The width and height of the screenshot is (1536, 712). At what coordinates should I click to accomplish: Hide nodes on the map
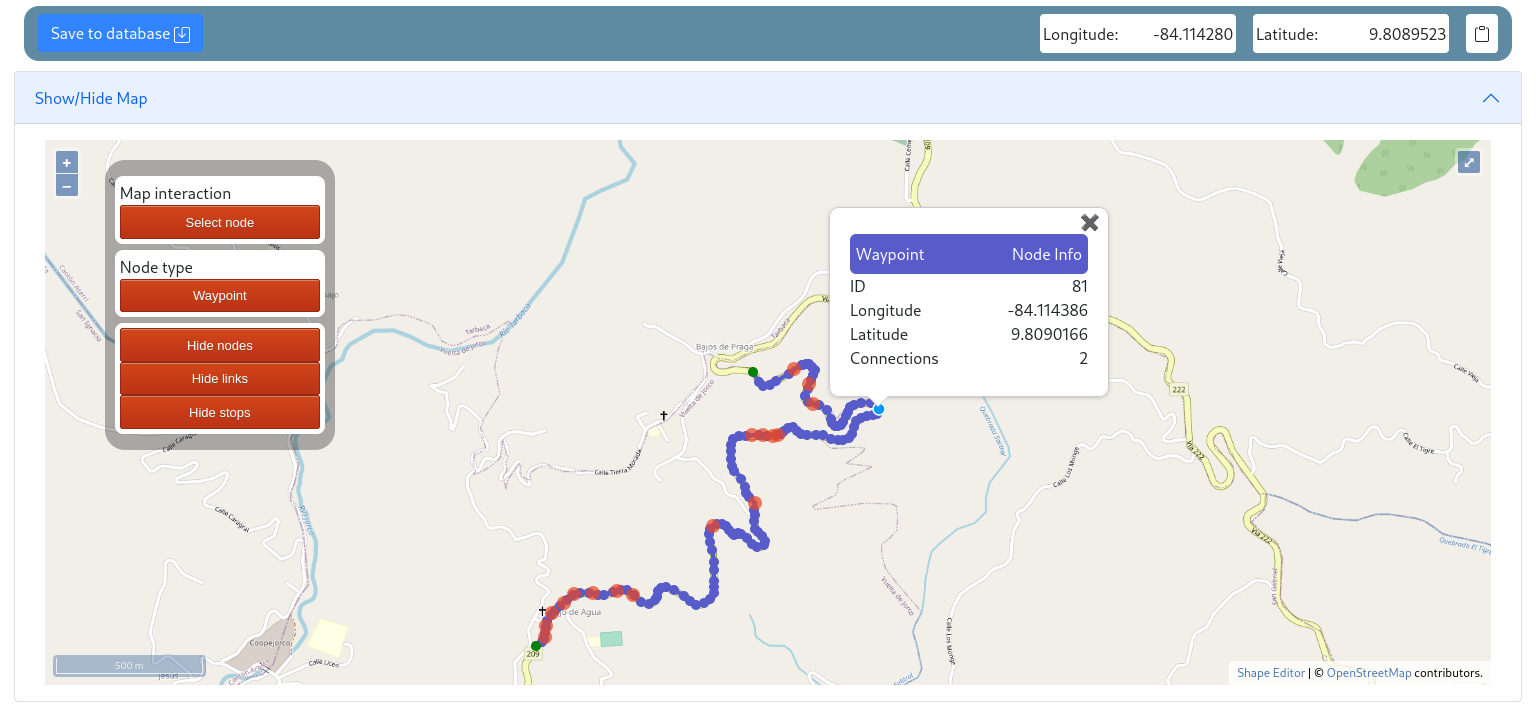220,345
